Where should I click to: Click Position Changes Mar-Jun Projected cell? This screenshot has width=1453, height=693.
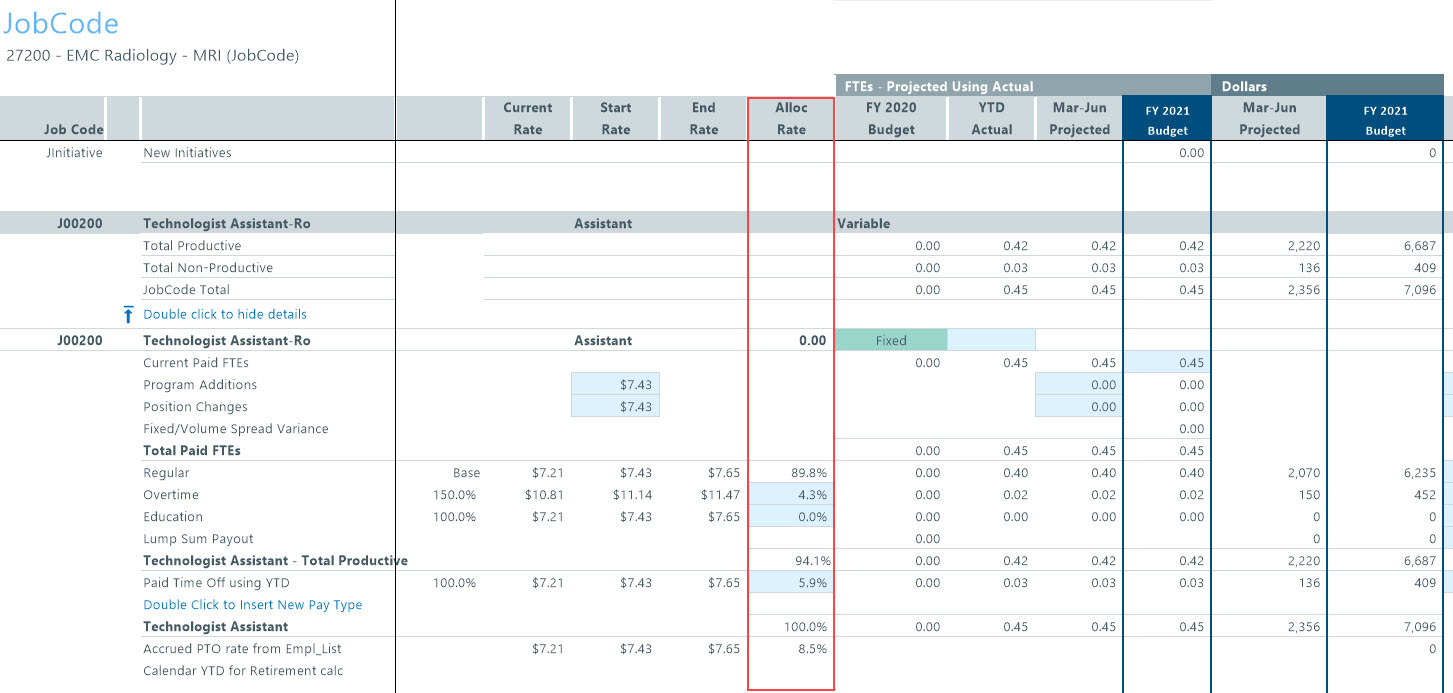tap(1079, 407)
